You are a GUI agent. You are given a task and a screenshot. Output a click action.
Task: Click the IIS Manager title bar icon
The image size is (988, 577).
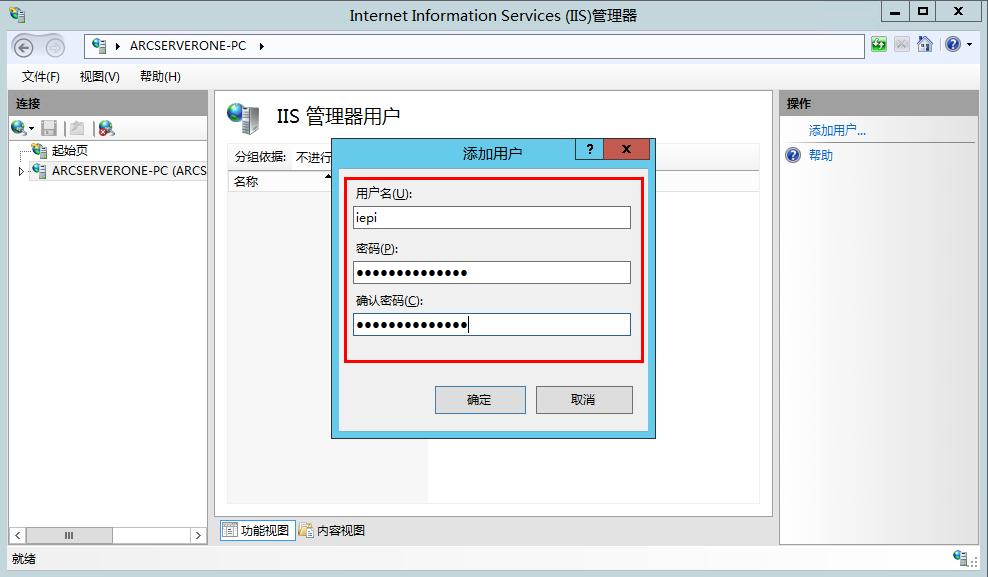(x=17, y=15)
